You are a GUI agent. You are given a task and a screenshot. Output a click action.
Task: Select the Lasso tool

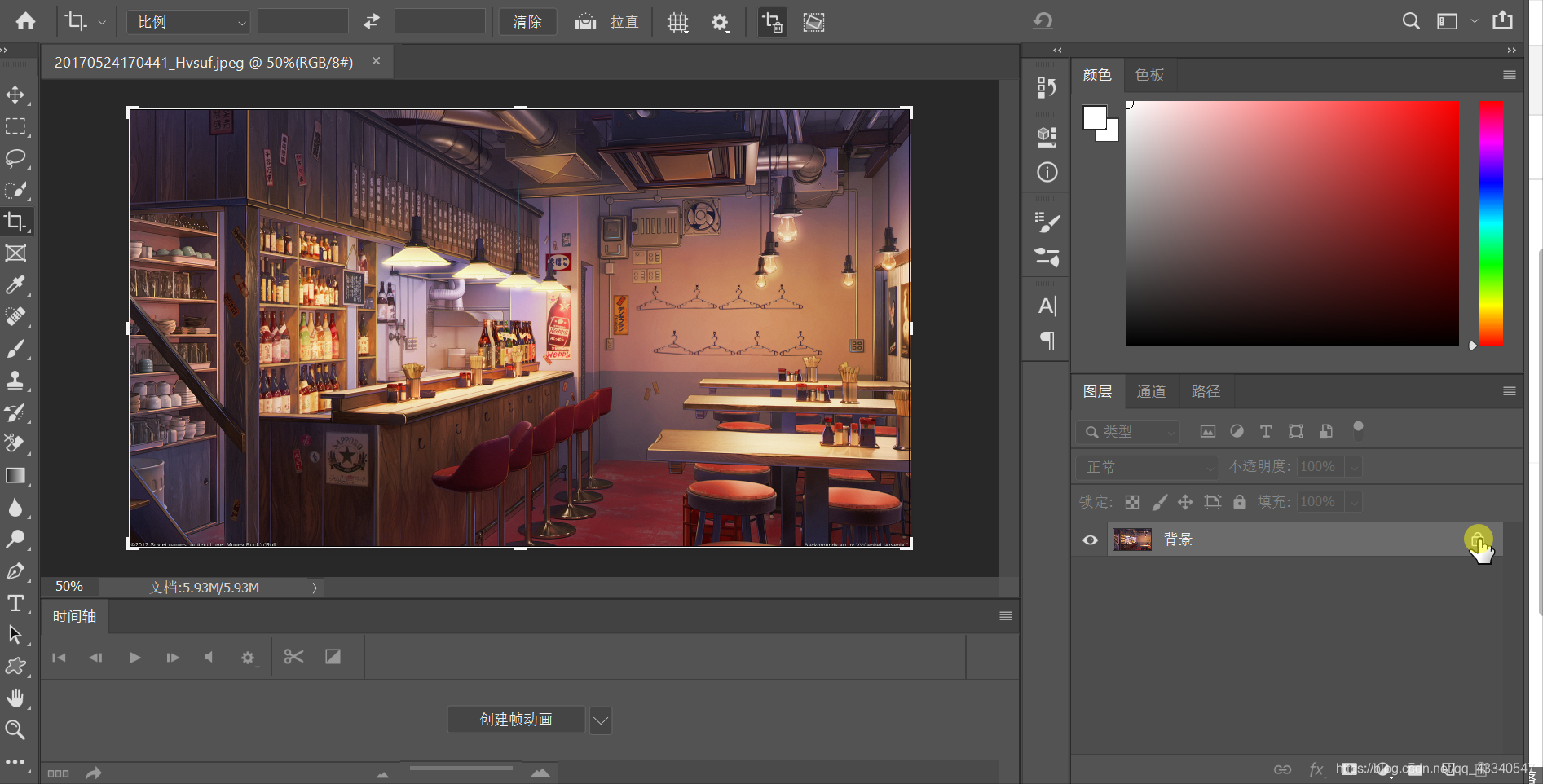(x=15, y=157)
